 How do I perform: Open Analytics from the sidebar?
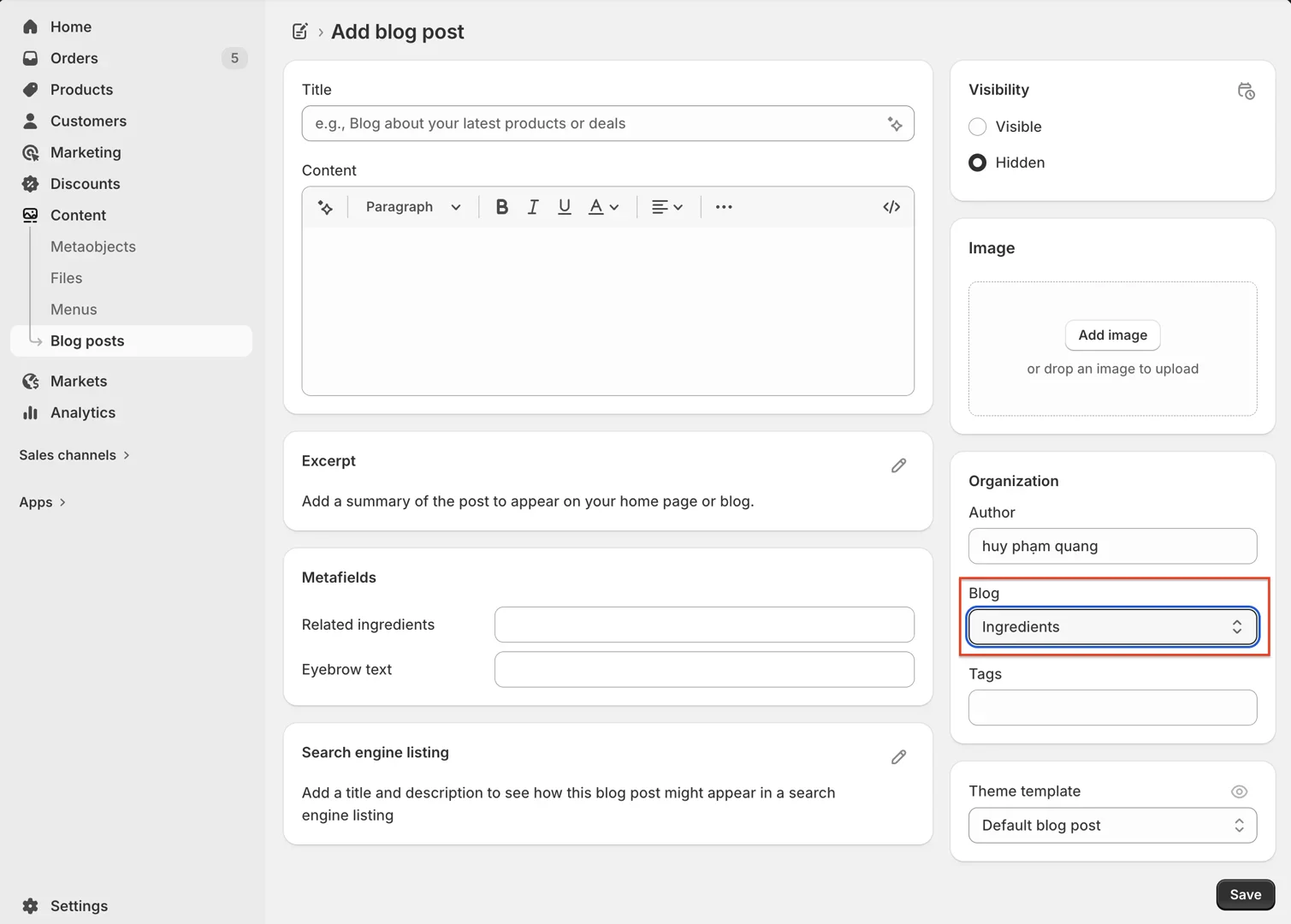coord(82,412)
